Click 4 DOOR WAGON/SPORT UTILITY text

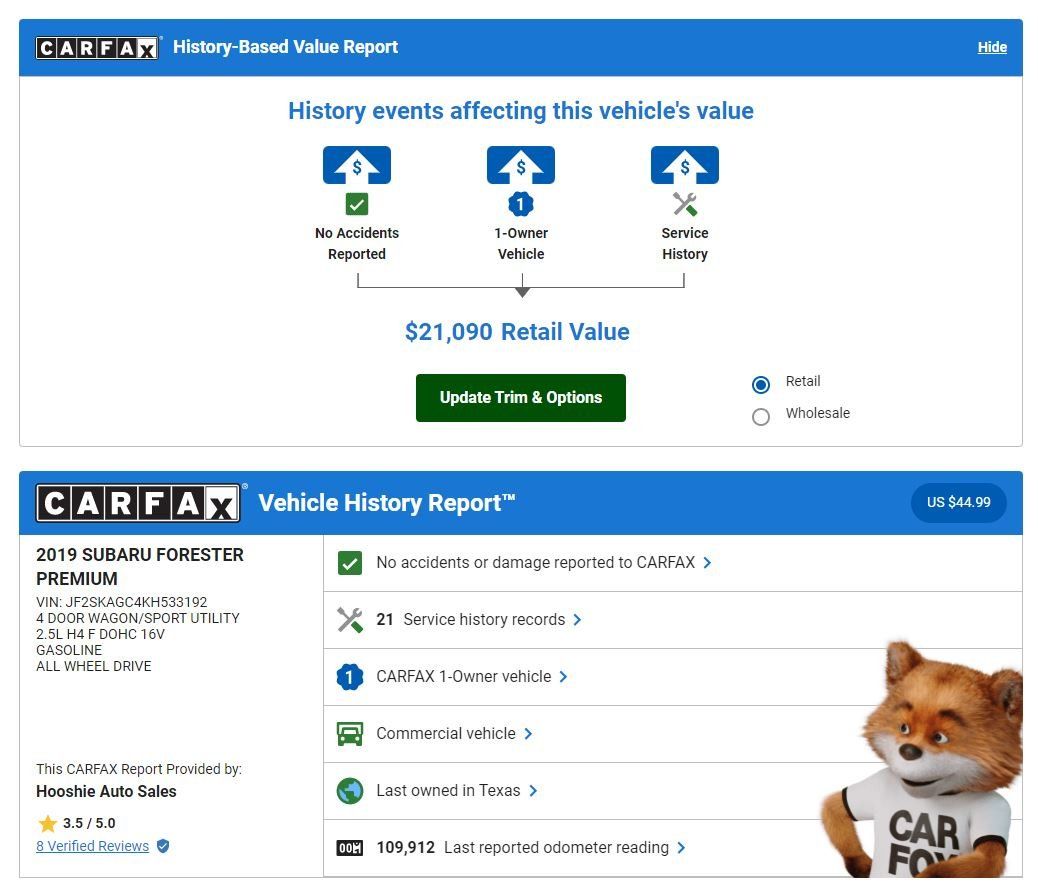[x=138, y=618]
